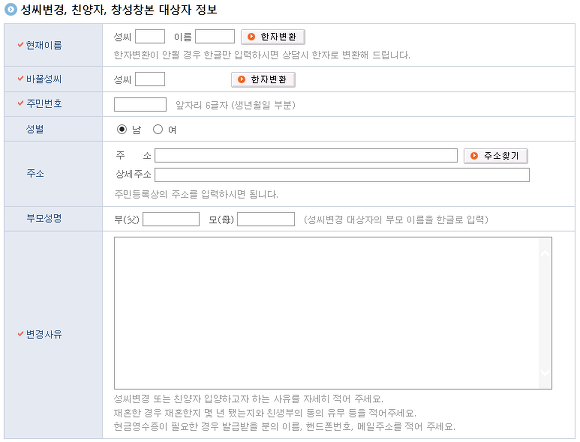580x442 pixels.
Task: Click the 주소 address input field
Action: click(x=306, y=155)
